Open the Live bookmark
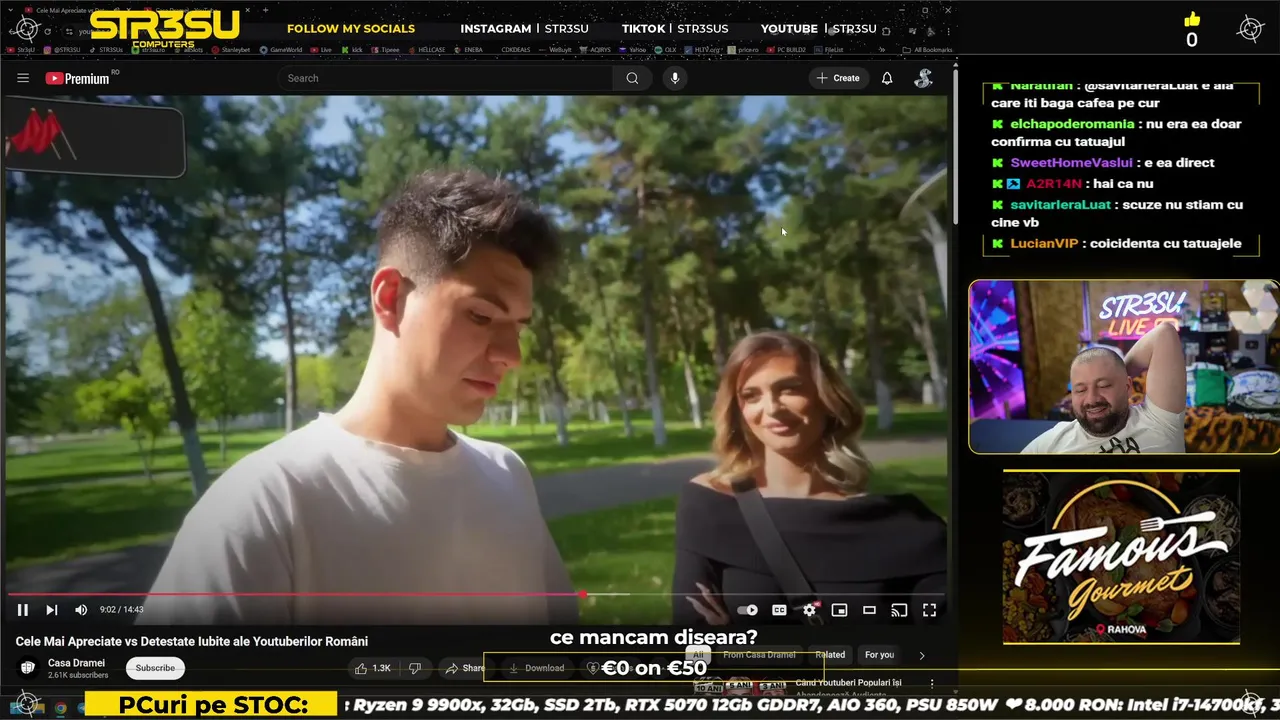Image resolution: width=1280 pixels, height=720 pixels. click(x=320, y=49)
